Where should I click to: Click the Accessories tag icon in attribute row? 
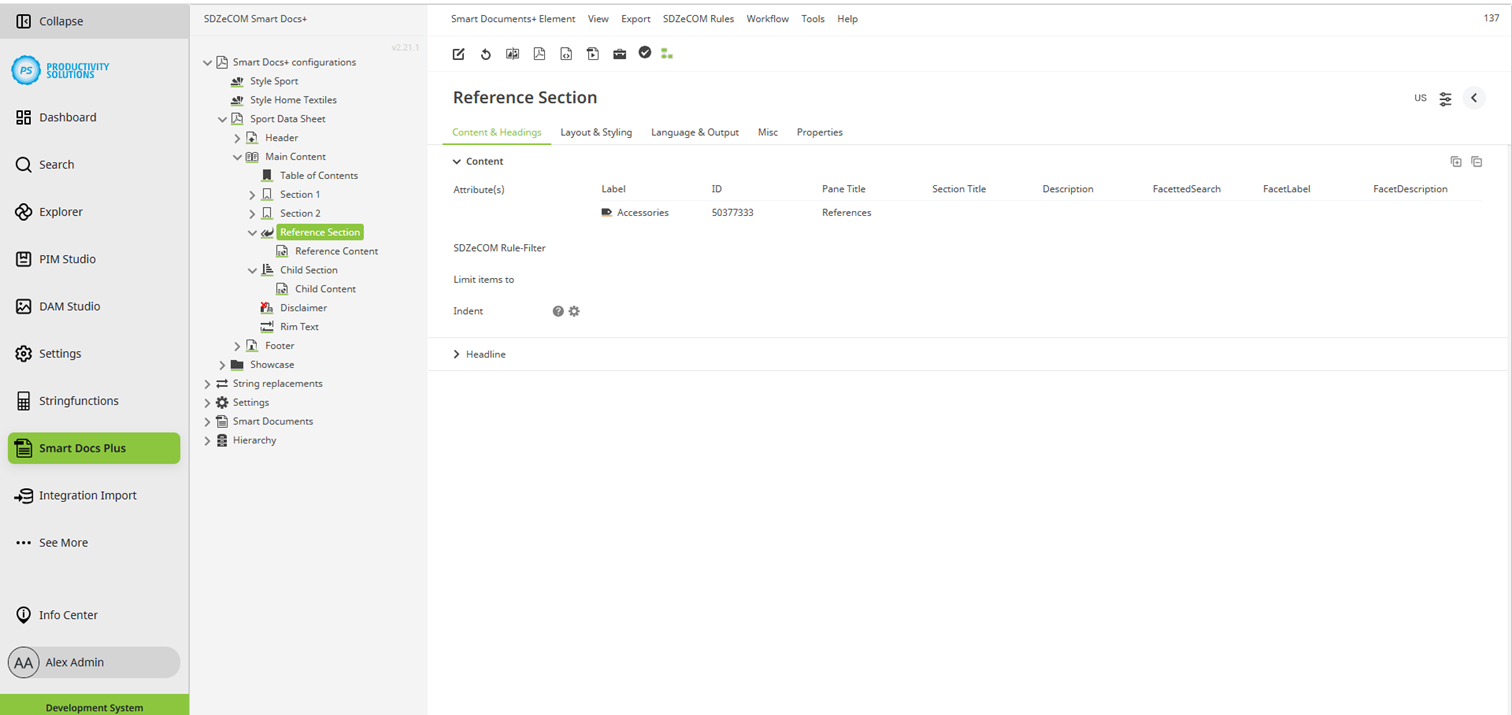coord(607,212)
